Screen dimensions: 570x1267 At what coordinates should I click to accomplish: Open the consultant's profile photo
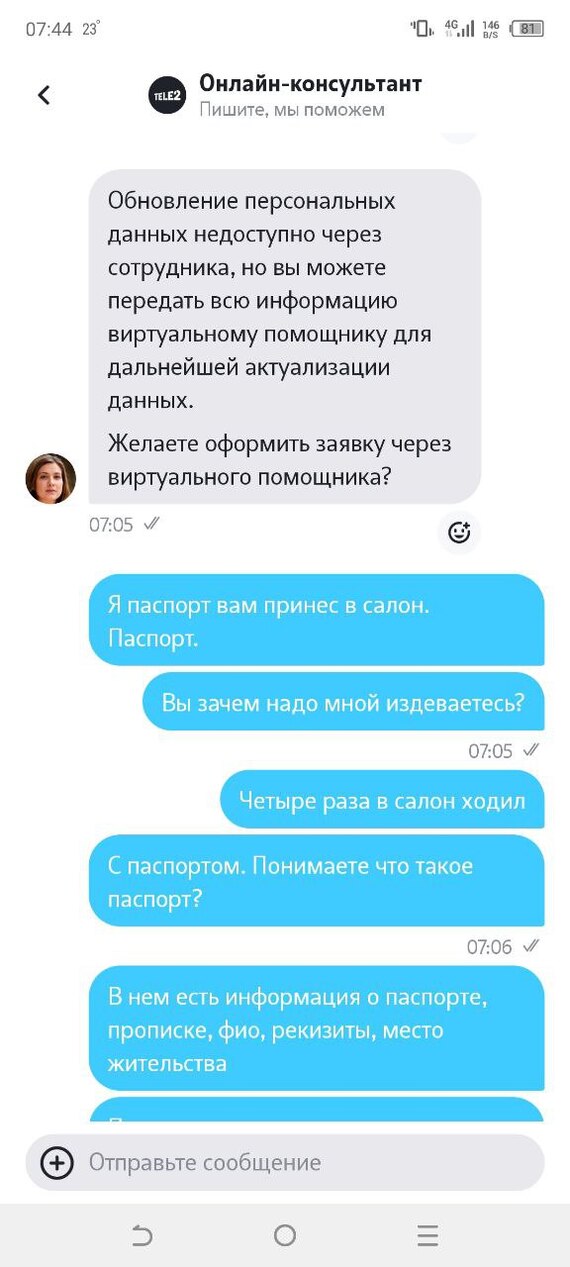[50, 478]
